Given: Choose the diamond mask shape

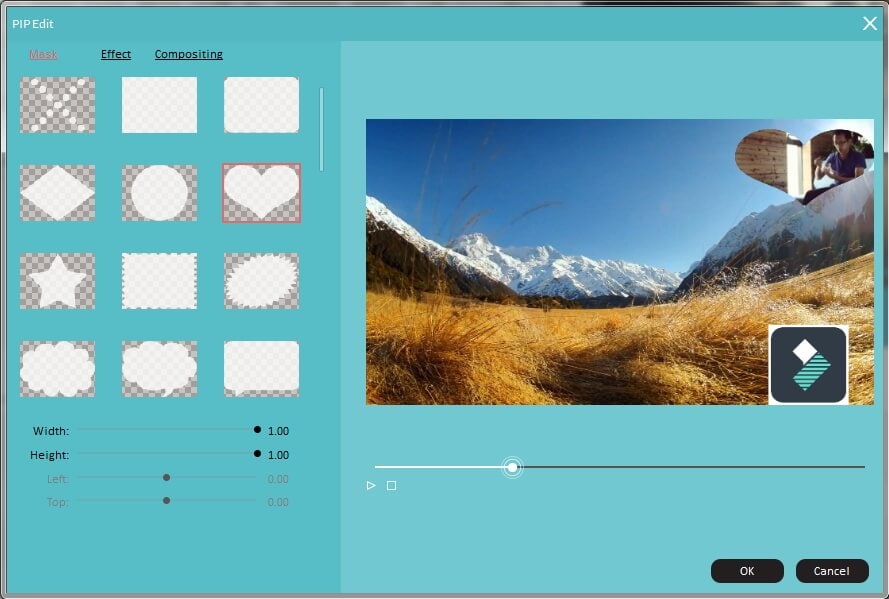Looking at the screenshot, I should click(57, 192).
